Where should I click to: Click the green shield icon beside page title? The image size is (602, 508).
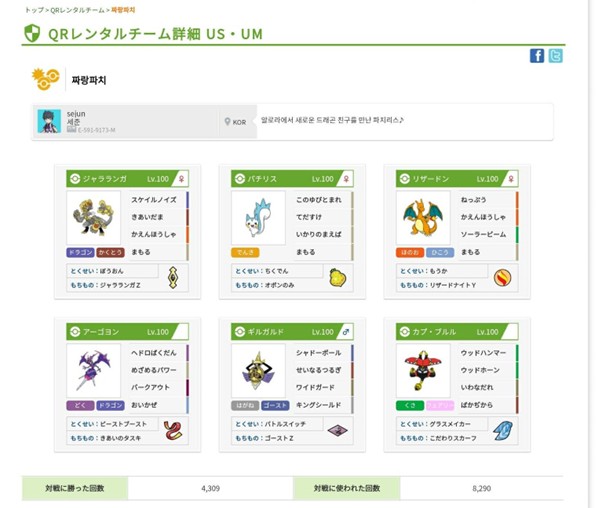[x=32, y=33]
